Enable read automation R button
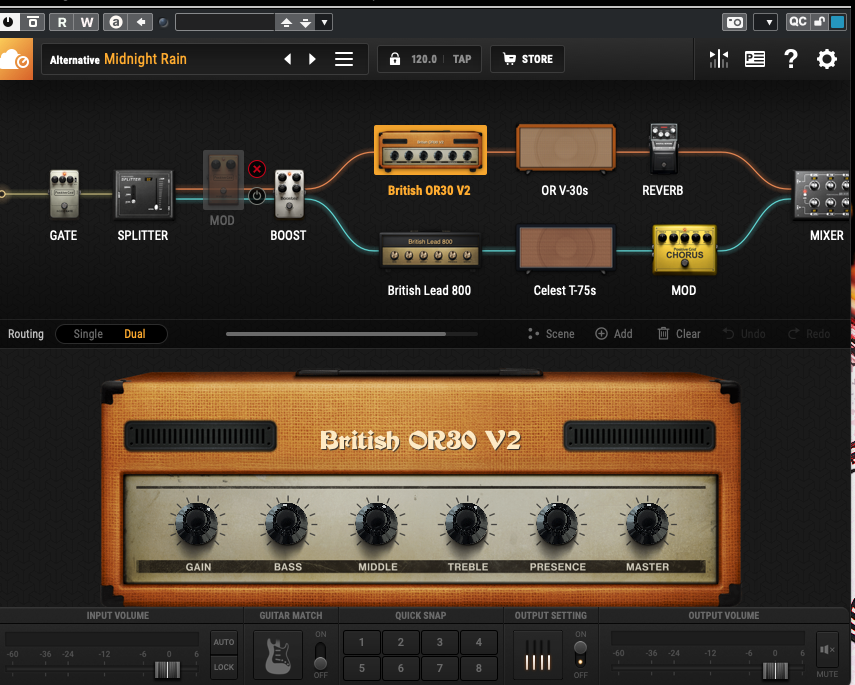855x685 pixels. click(x=62, y=22)
